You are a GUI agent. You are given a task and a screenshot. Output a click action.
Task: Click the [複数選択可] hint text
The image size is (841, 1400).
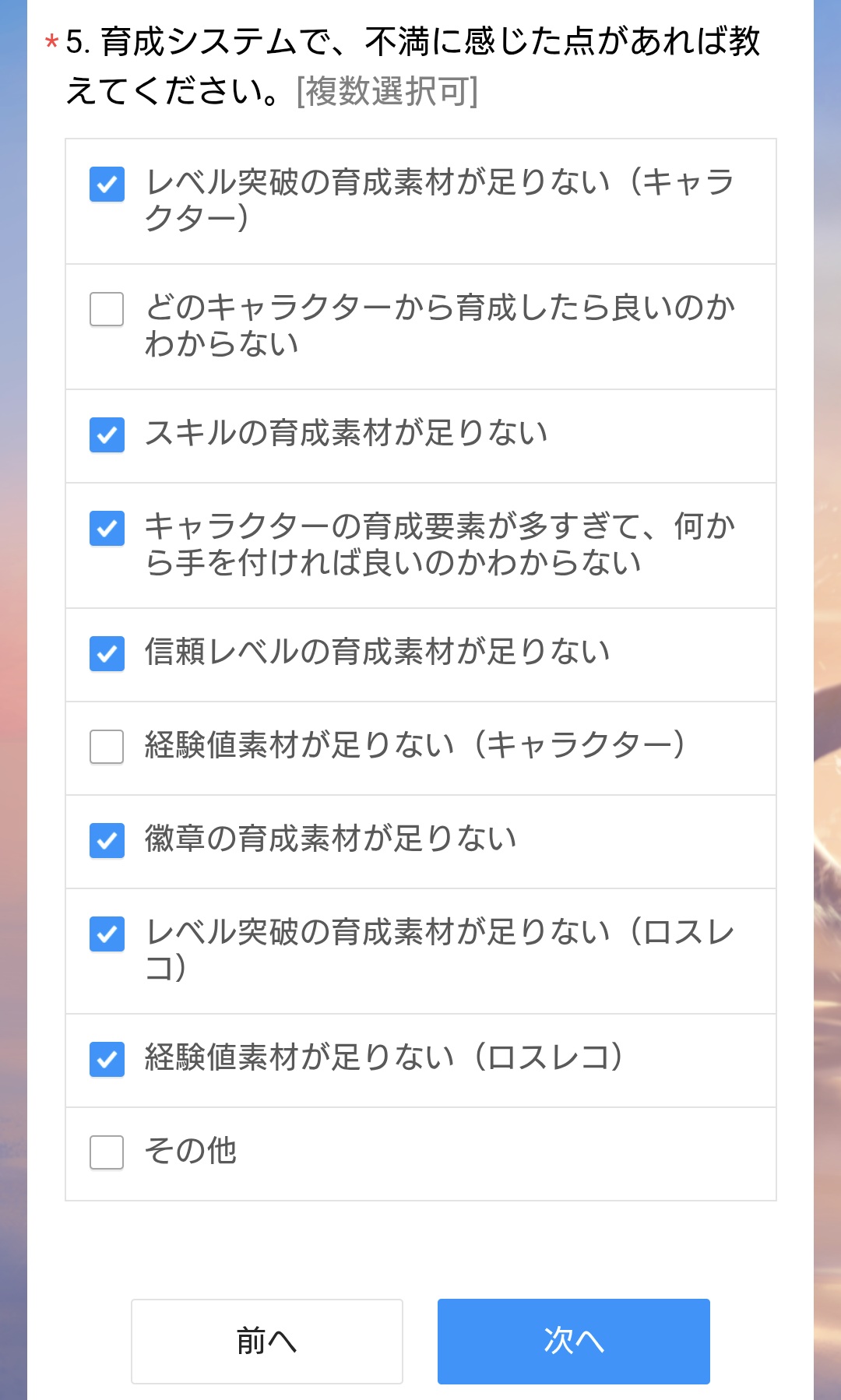coord(387,92)
